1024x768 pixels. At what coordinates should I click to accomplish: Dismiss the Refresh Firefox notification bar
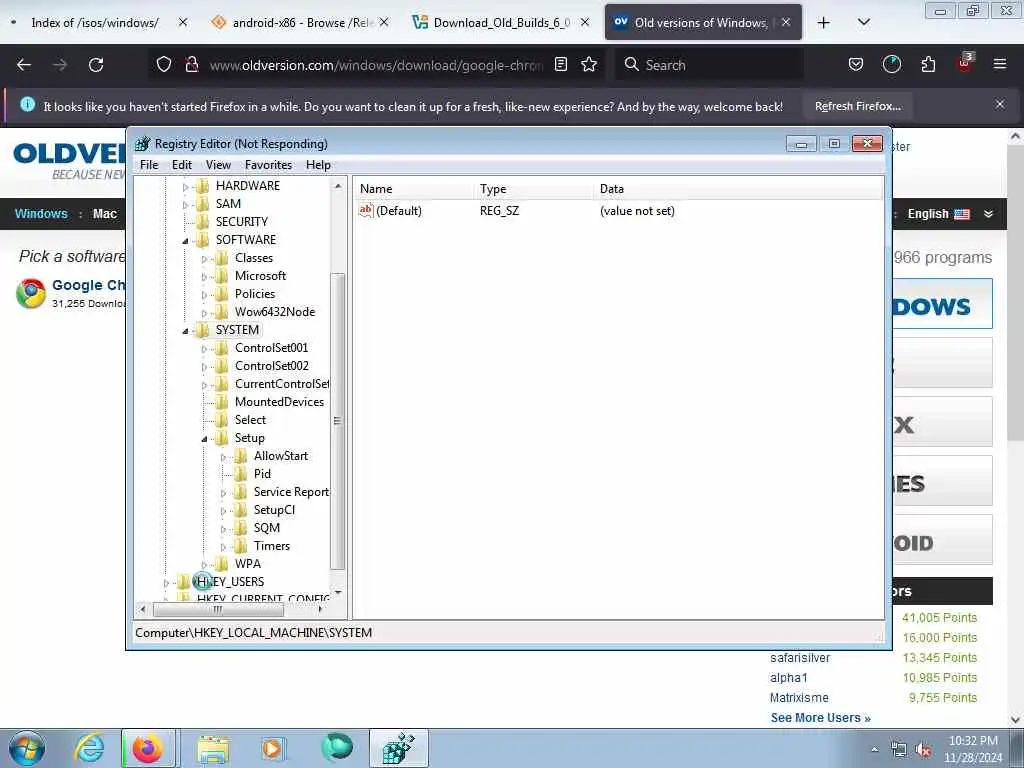[1000, 104]
